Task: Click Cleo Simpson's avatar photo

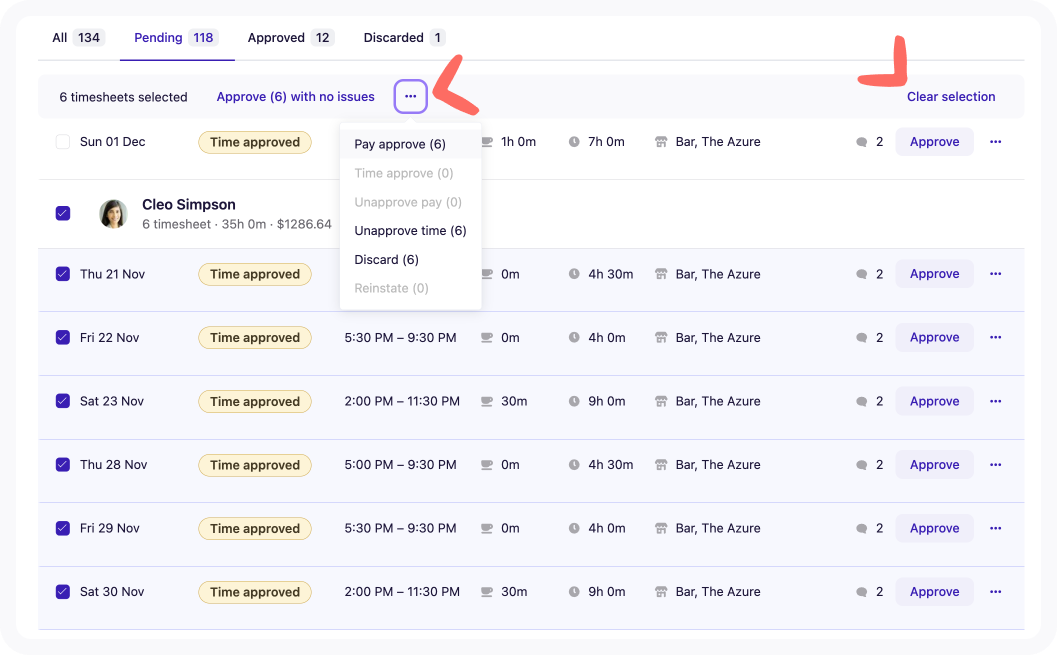Action: pos(113,214)
